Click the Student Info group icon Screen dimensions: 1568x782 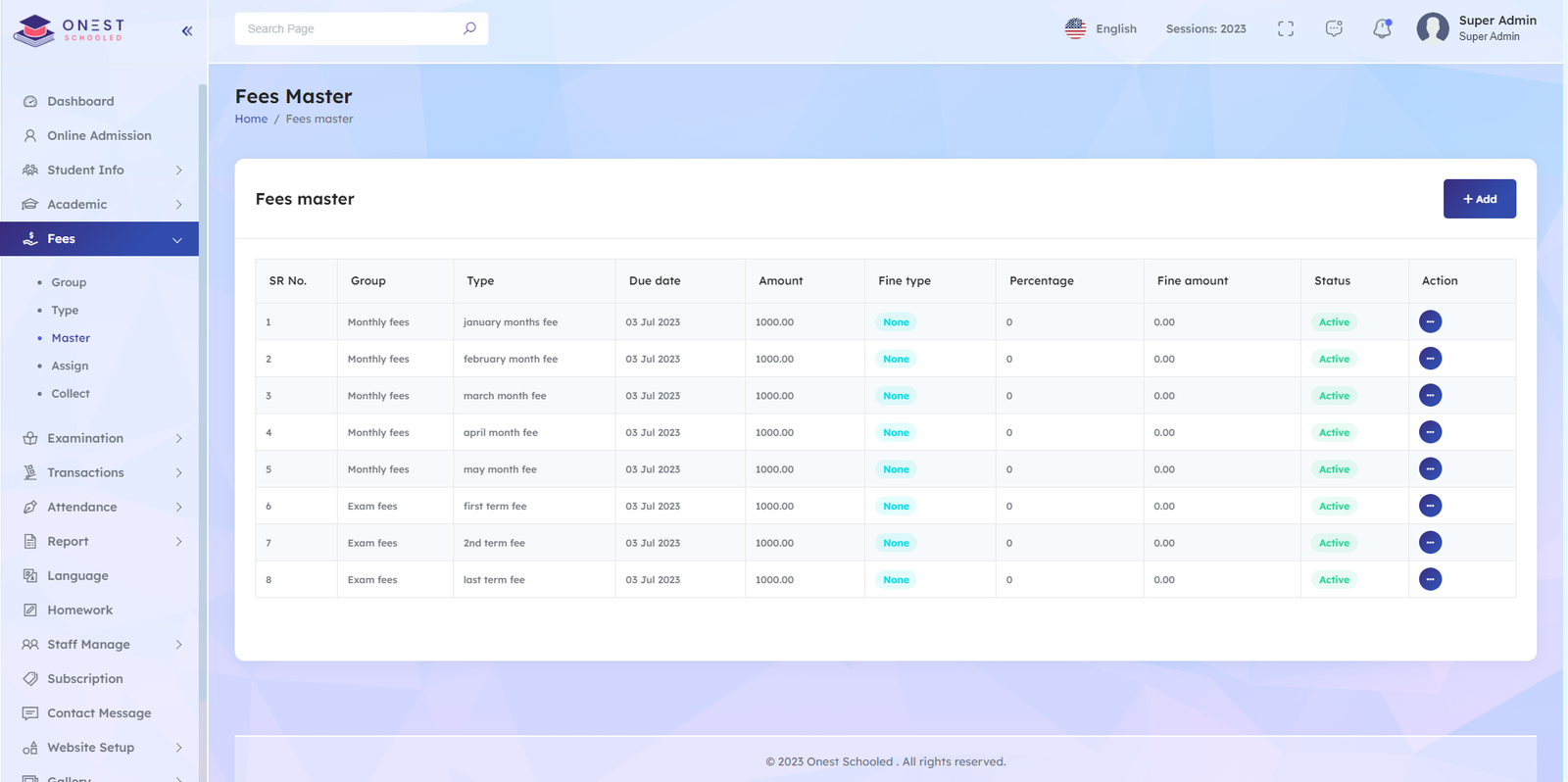30,170
